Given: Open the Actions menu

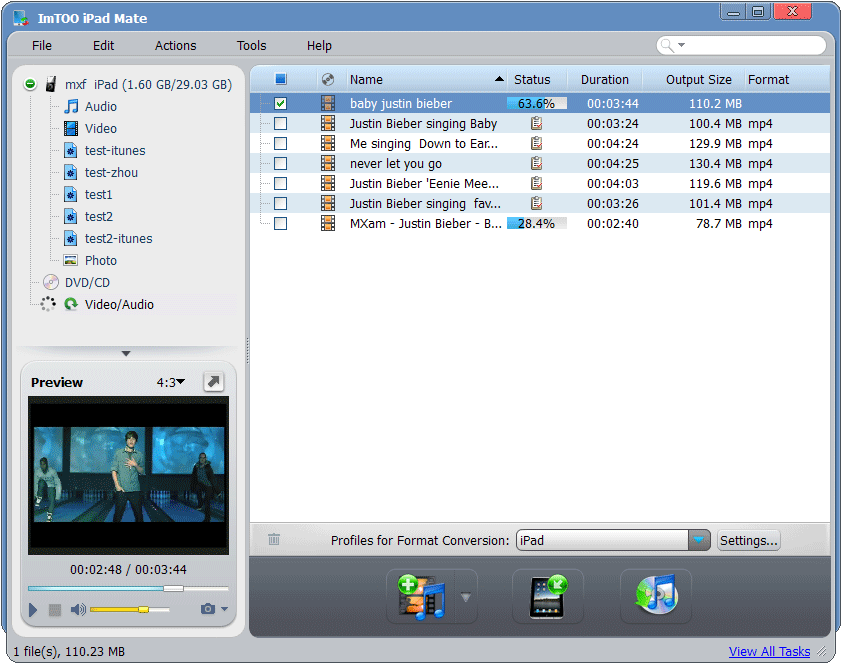Looking at the screenshot, I should coord(175,46).
